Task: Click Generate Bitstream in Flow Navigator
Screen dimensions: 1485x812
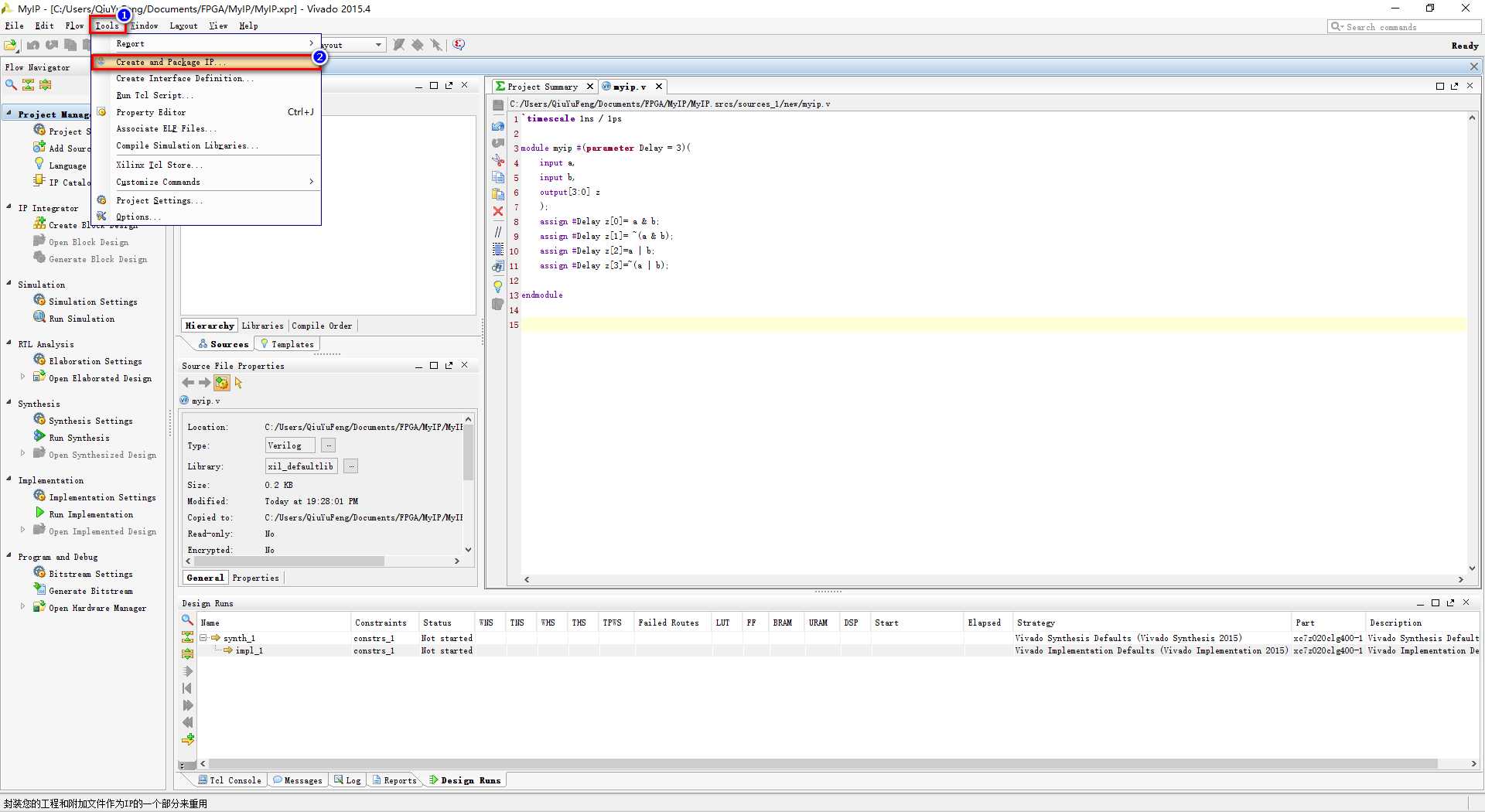Action: 90,591
